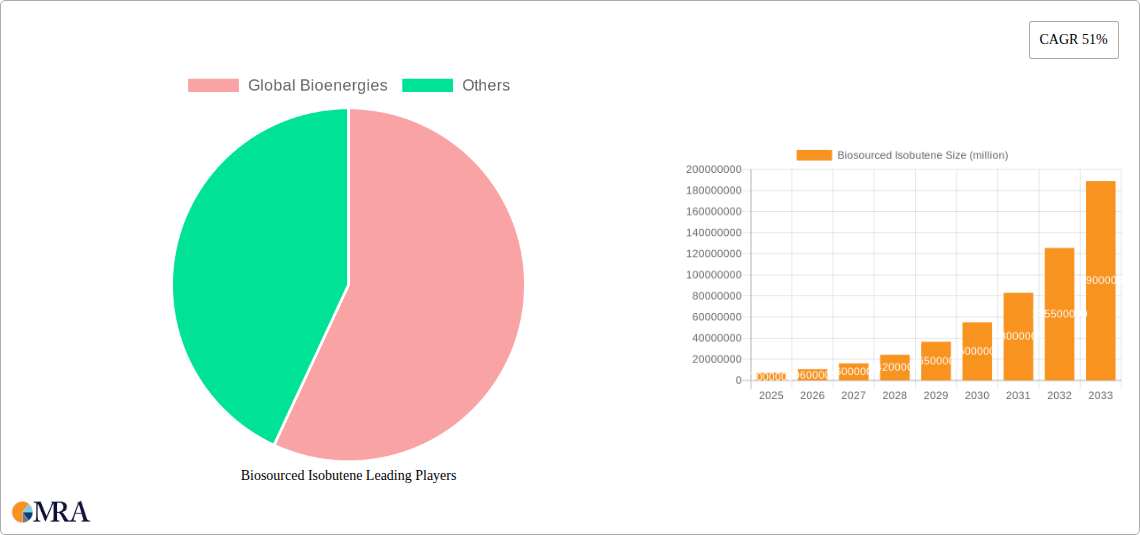Click the 100000000 y-axis label
This screenshot has width=1140, height=535.
coord(713,275)
